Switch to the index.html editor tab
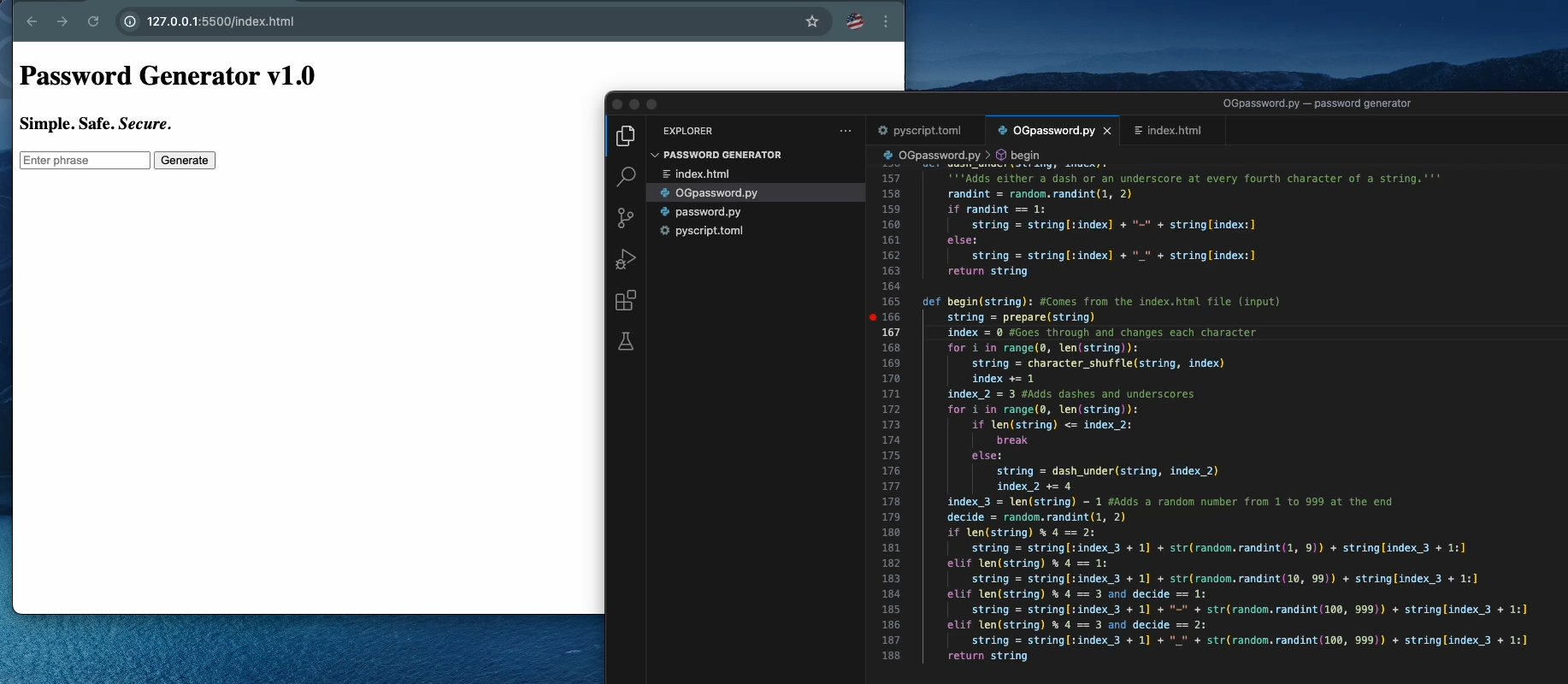 [x=1173, y=131]
